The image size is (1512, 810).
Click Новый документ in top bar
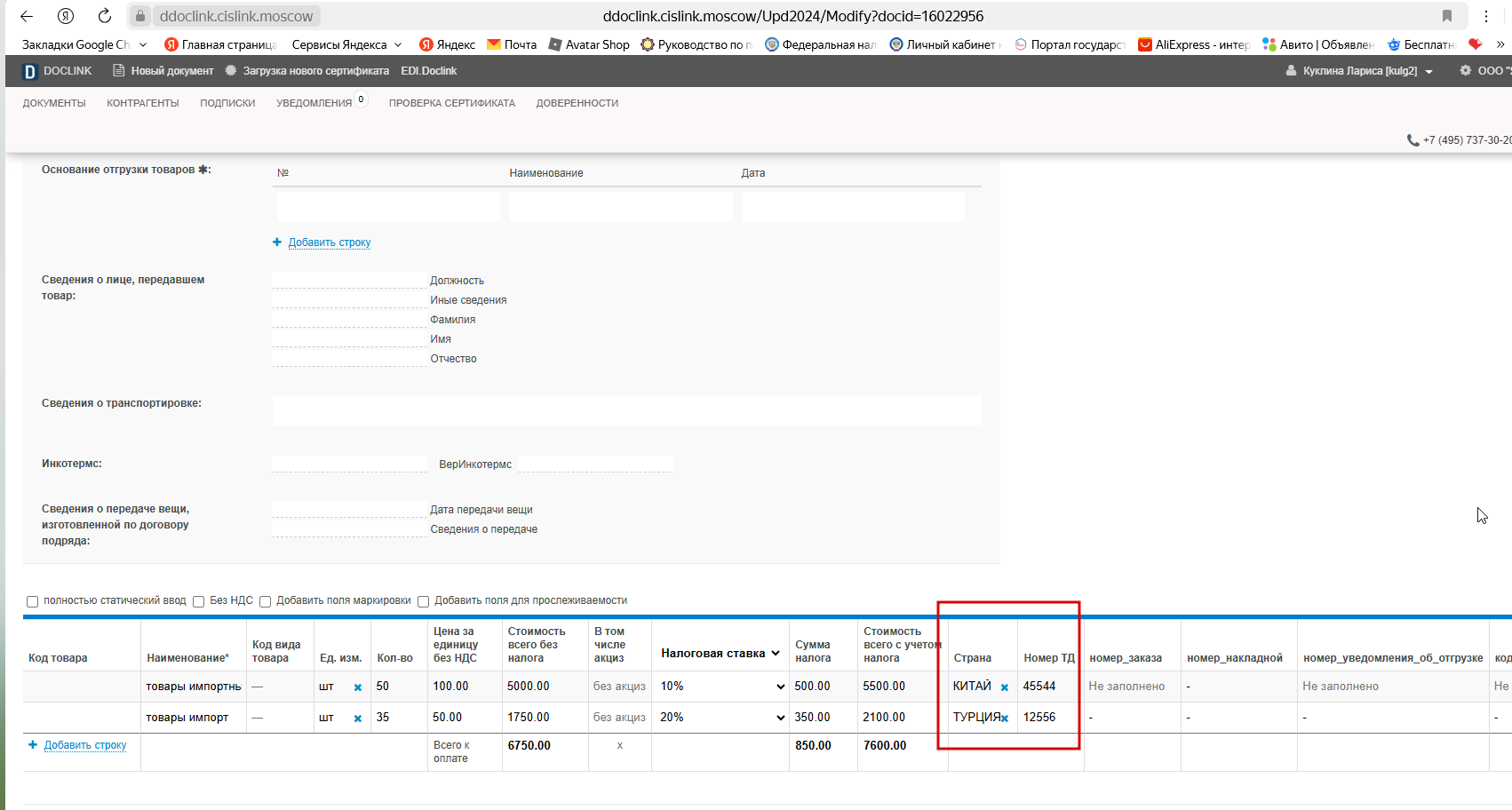coord(163,71)
